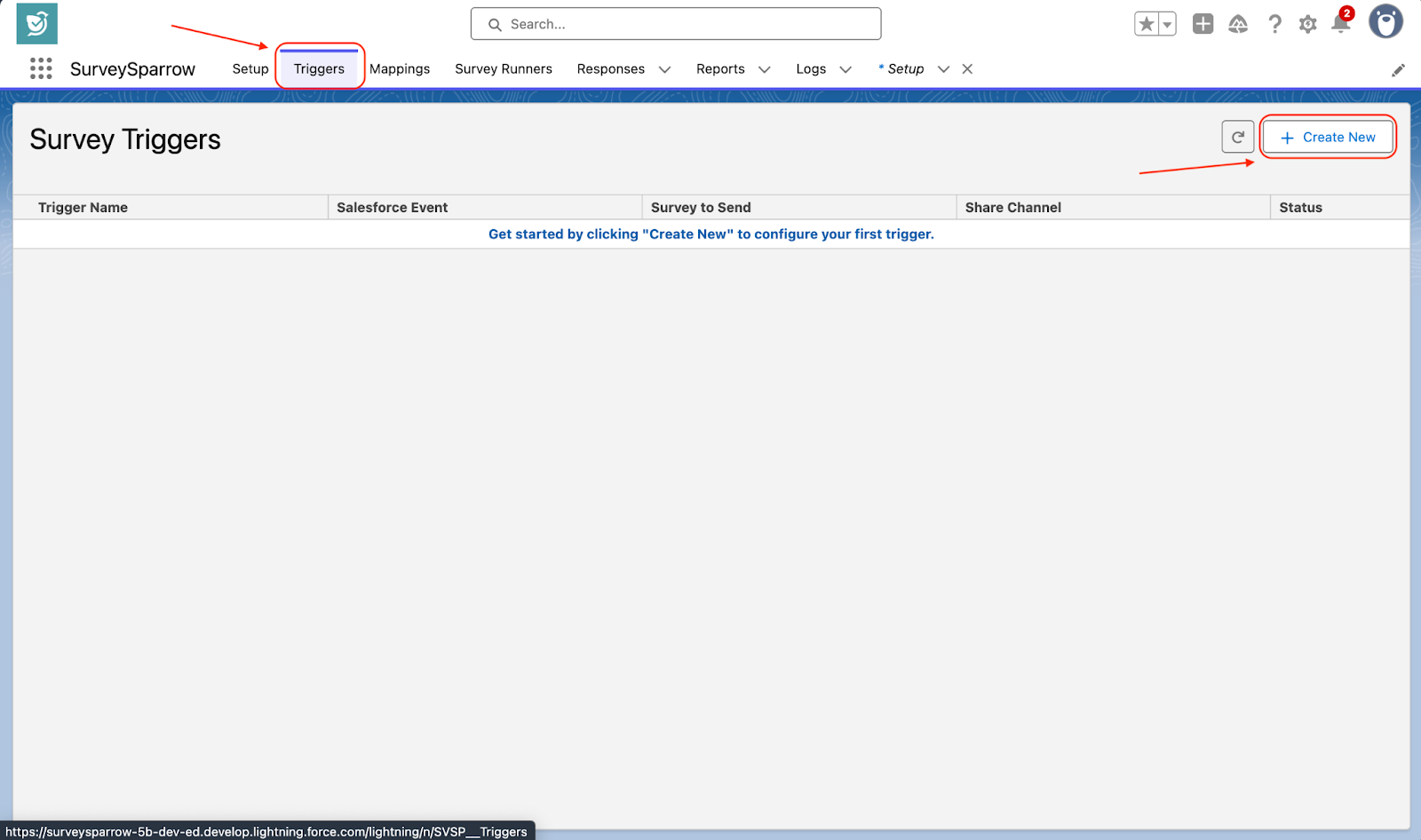
Task: Focus the global Search field
Action: [676, 24]
